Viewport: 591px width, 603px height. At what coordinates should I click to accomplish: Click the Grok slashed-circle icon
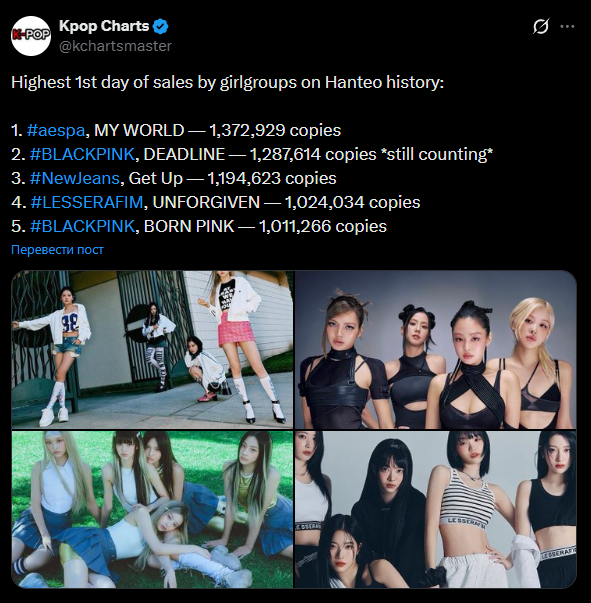click(541, 27)
